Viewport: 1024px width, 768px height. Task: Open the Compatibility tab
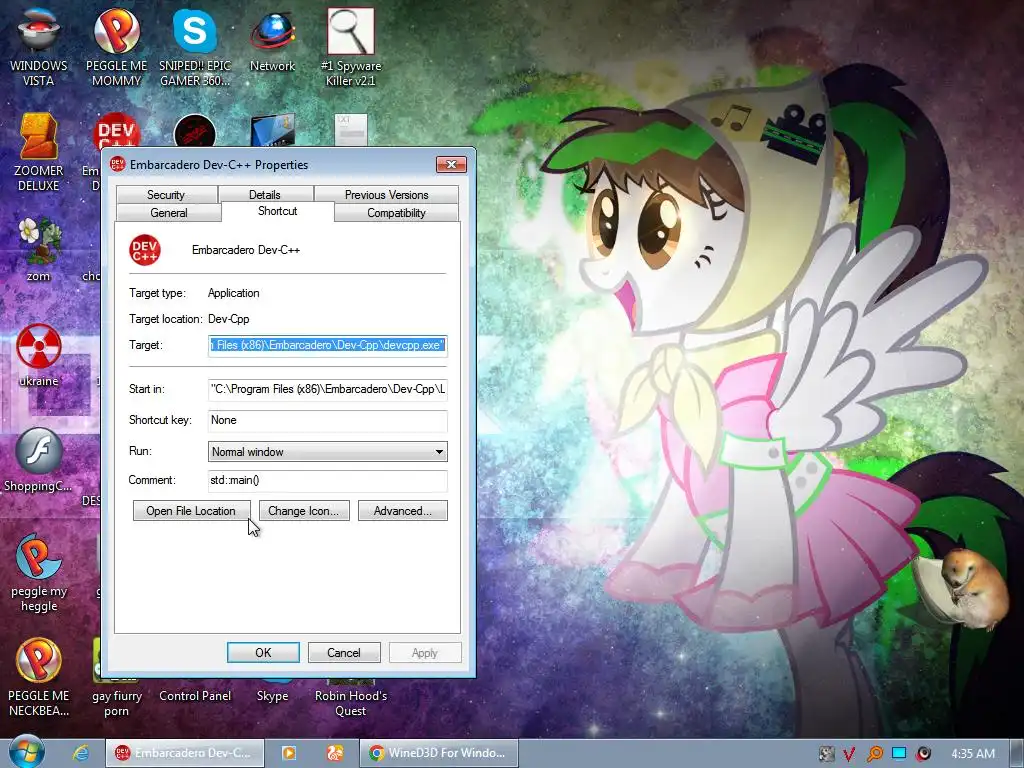pyautogui.click(x=396, y=213)
